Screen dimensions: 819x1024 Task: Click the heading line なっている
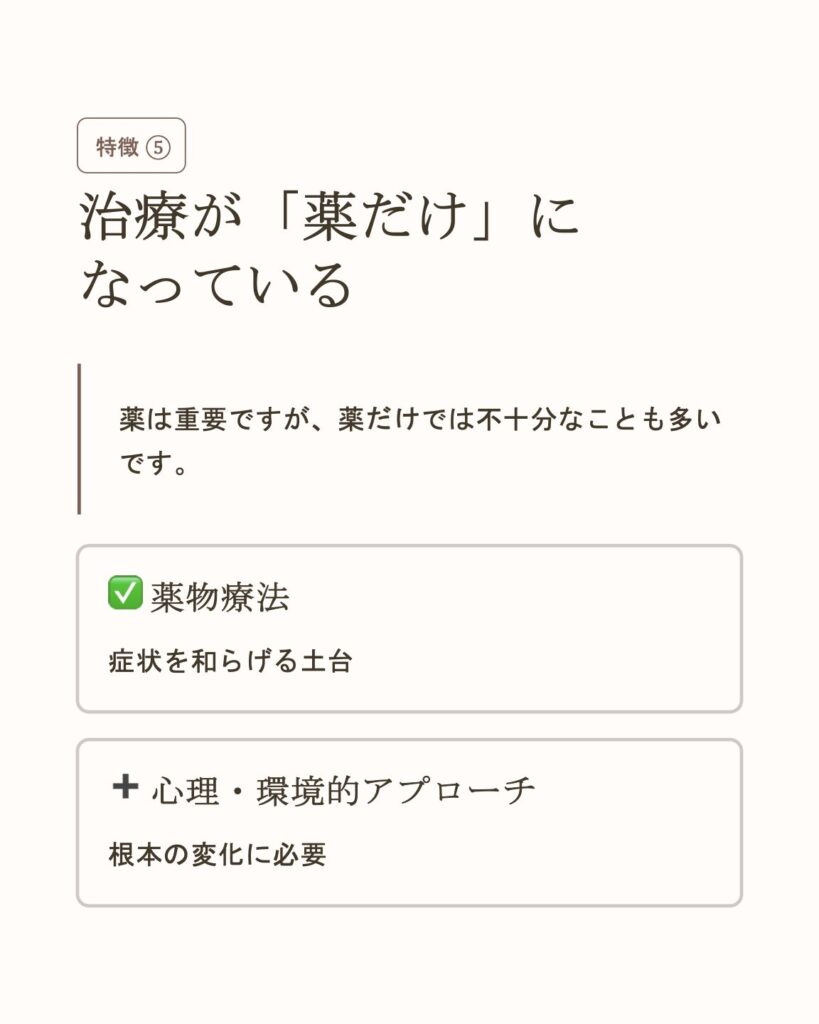217,285
